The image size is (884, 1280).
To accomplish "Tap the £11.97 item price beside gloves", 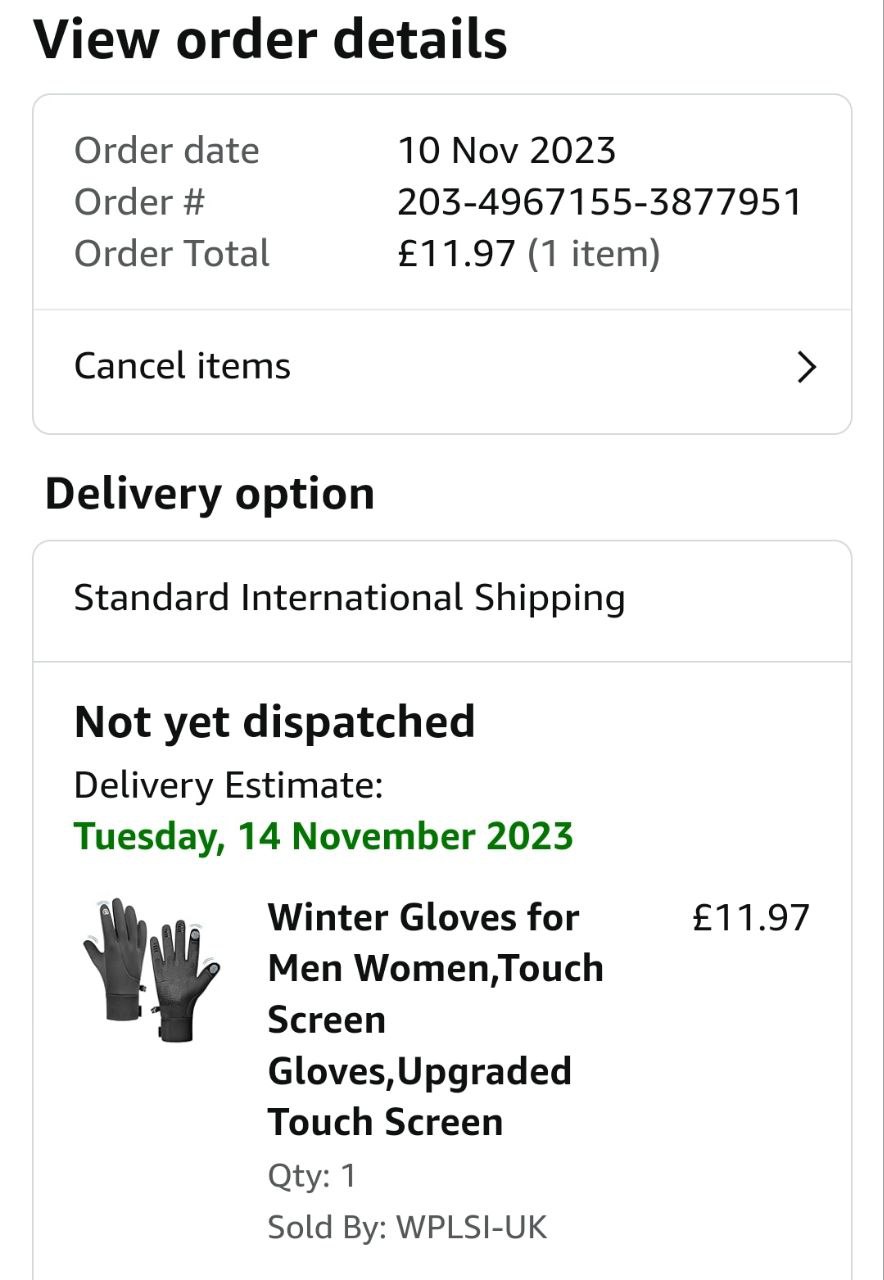I will pyautogui.click(x=750, y=917).
